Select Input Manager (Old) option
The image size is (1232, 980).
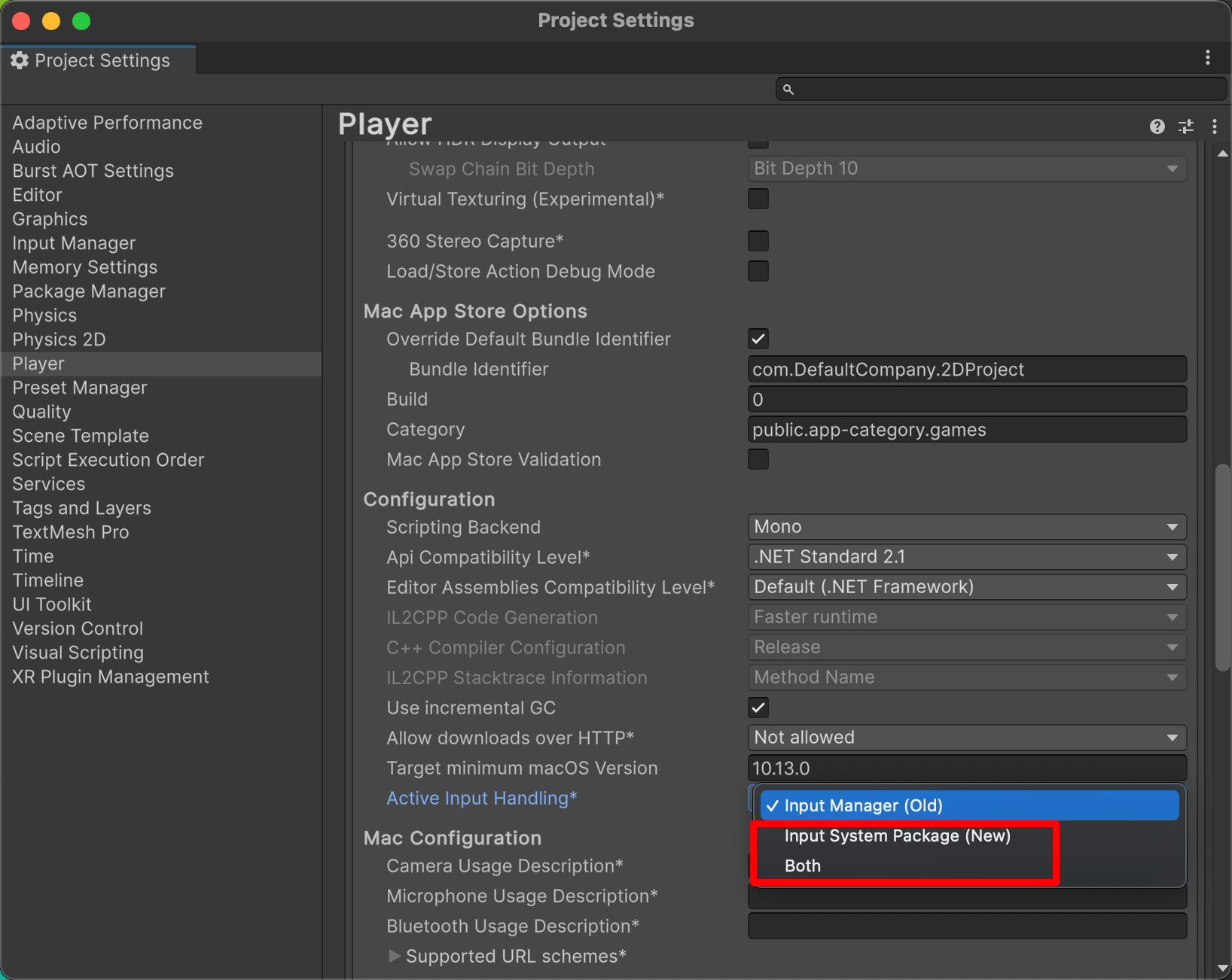[970, 805]
